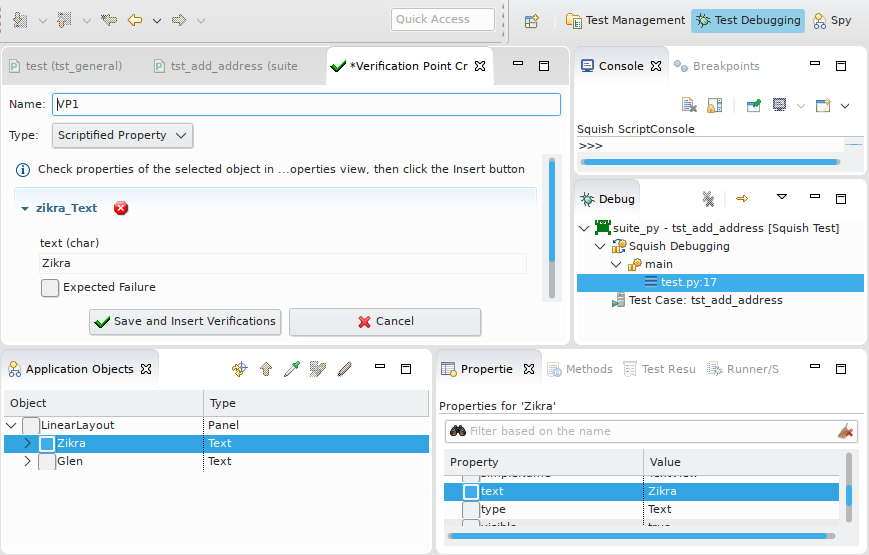The image size is (869, 555).
Task: Click the pencil icon in Application Objects
Action: coord(344,369)
